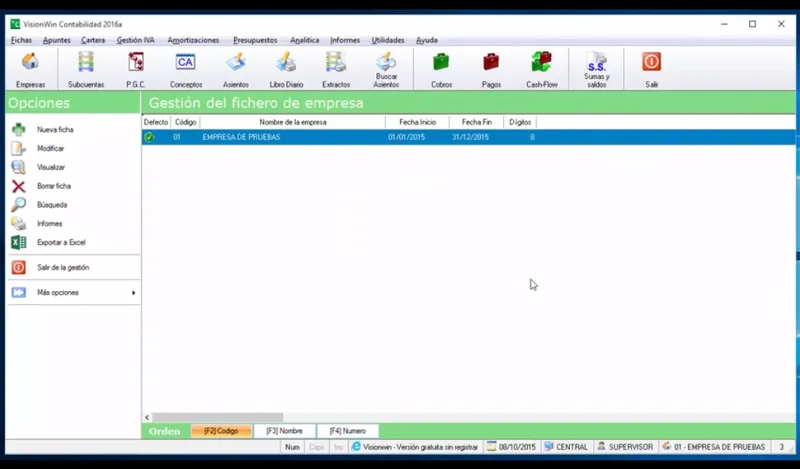Image resolution: width=800 pixels, height=469 pixels.
Task: Click the Buscar Asientos toolbar icon
Action: coord(386,69)
